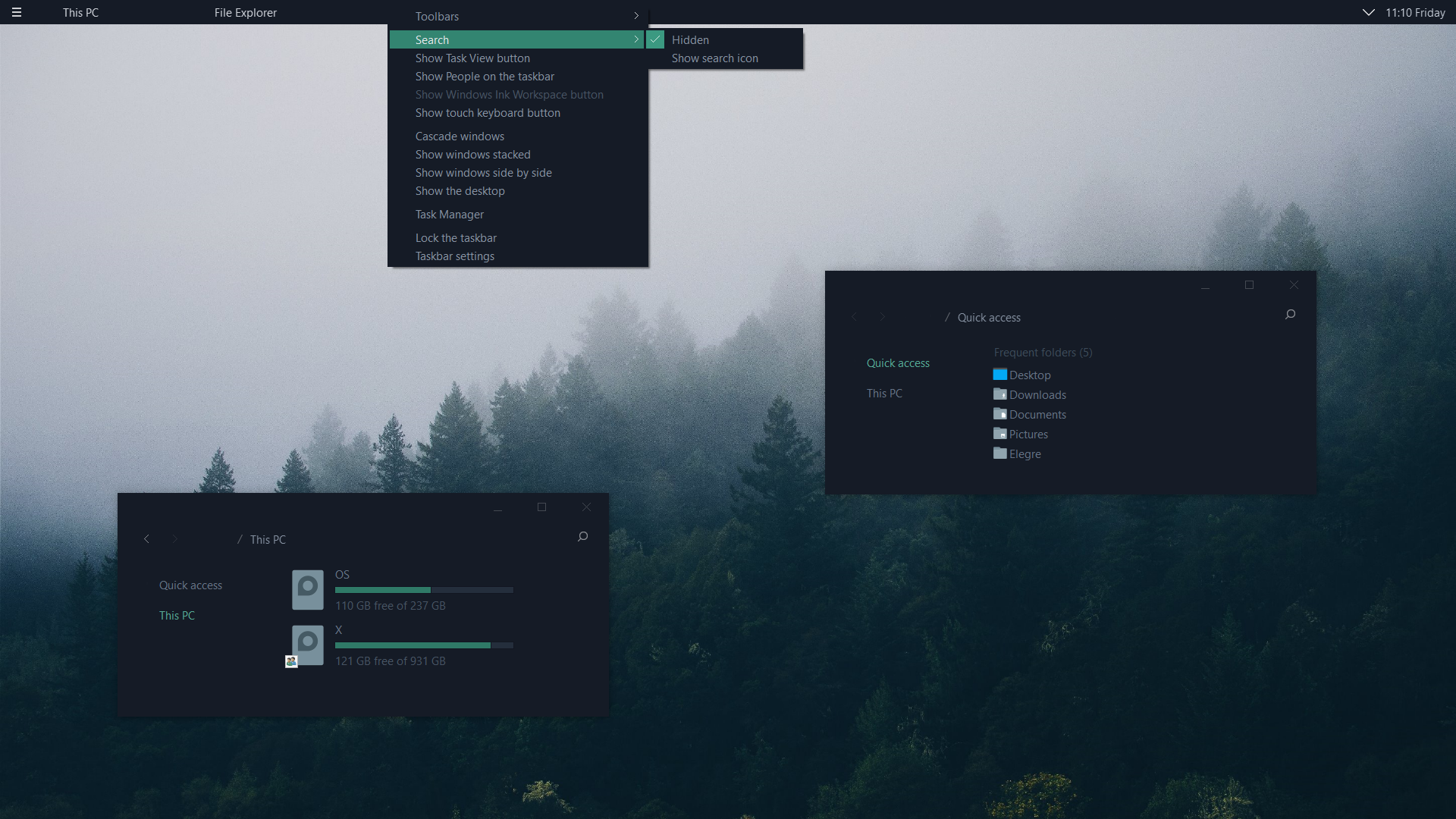The width and height of the screenshot is (1456, 819).
Task: Select Quick access in Quick access window sidebar
Action: click(x=898, y=363)
